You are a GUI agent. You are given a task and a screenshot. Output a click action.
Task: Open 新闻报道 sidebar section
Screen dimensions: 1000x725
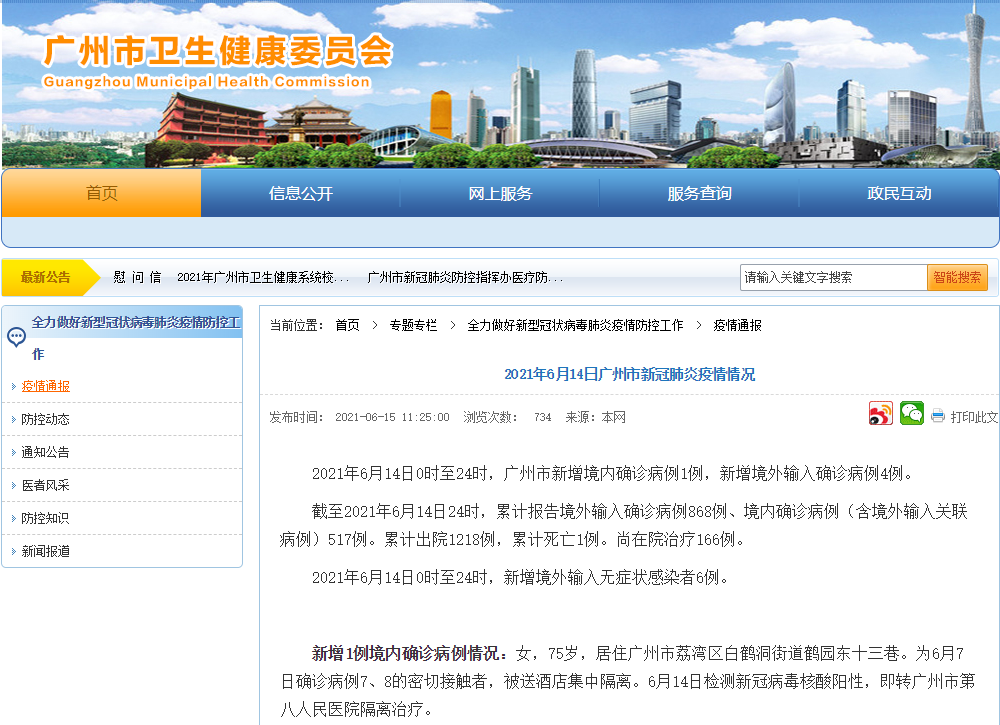(x=46, y=551)
